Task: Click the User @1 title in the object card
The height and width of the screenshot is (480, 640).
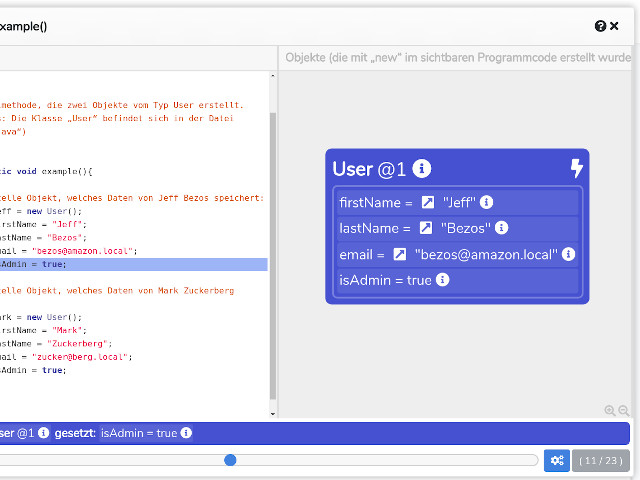Action: (x=369, y=169)
